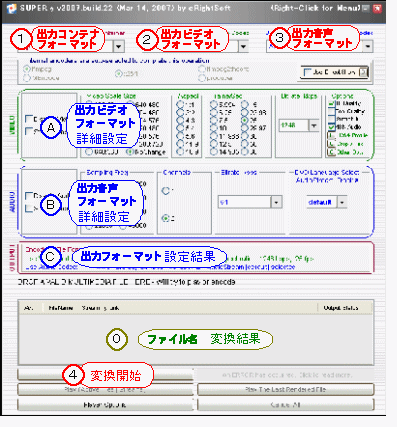
Task: Open the H264 Profile options icon
Action: pyautogui.click(x=332, y=136)
